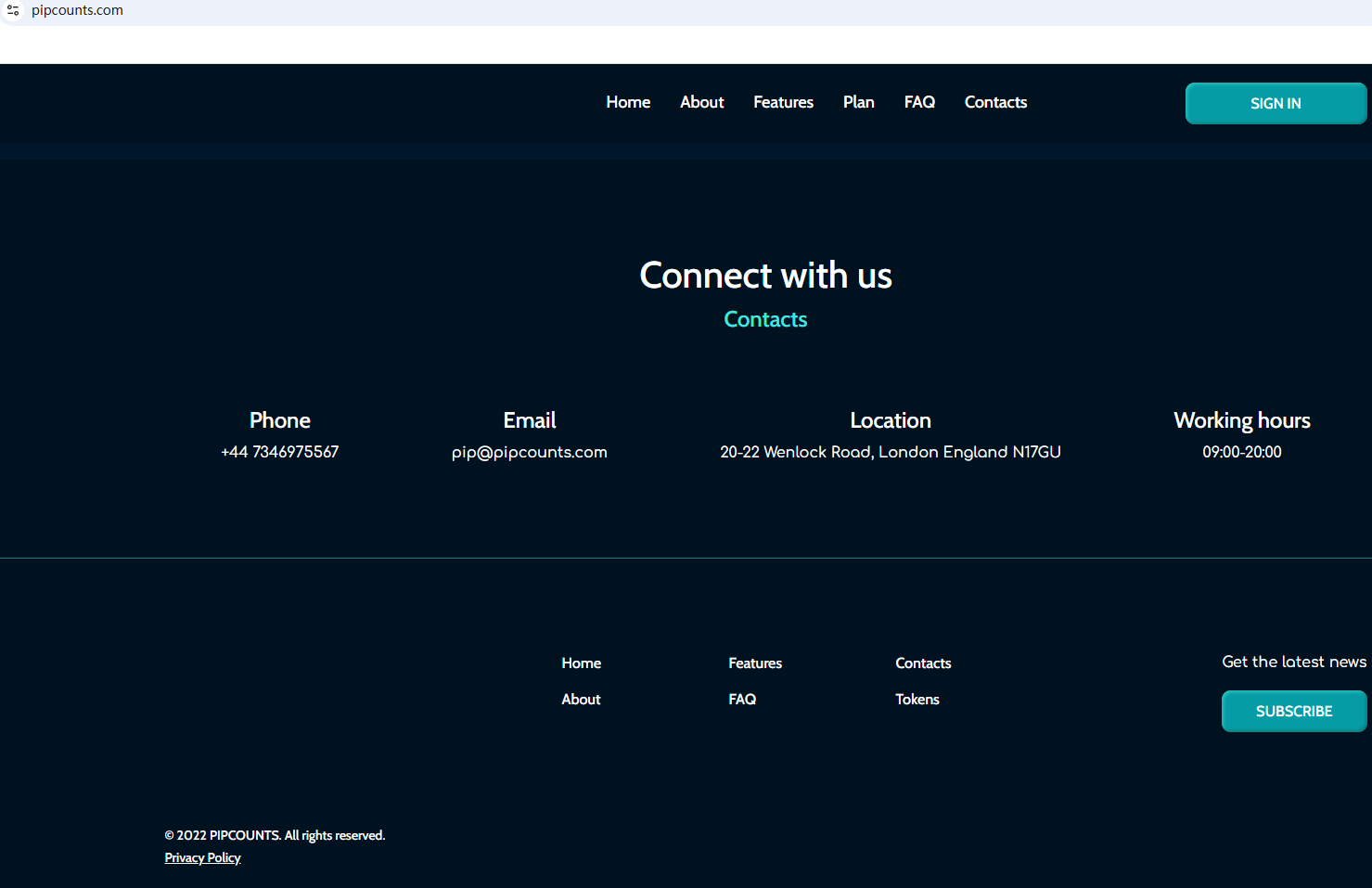Viewport: 1372px width, 888px height.
Task: Click FAQ in the top navigation bar
Action: (x=919, y=102)
